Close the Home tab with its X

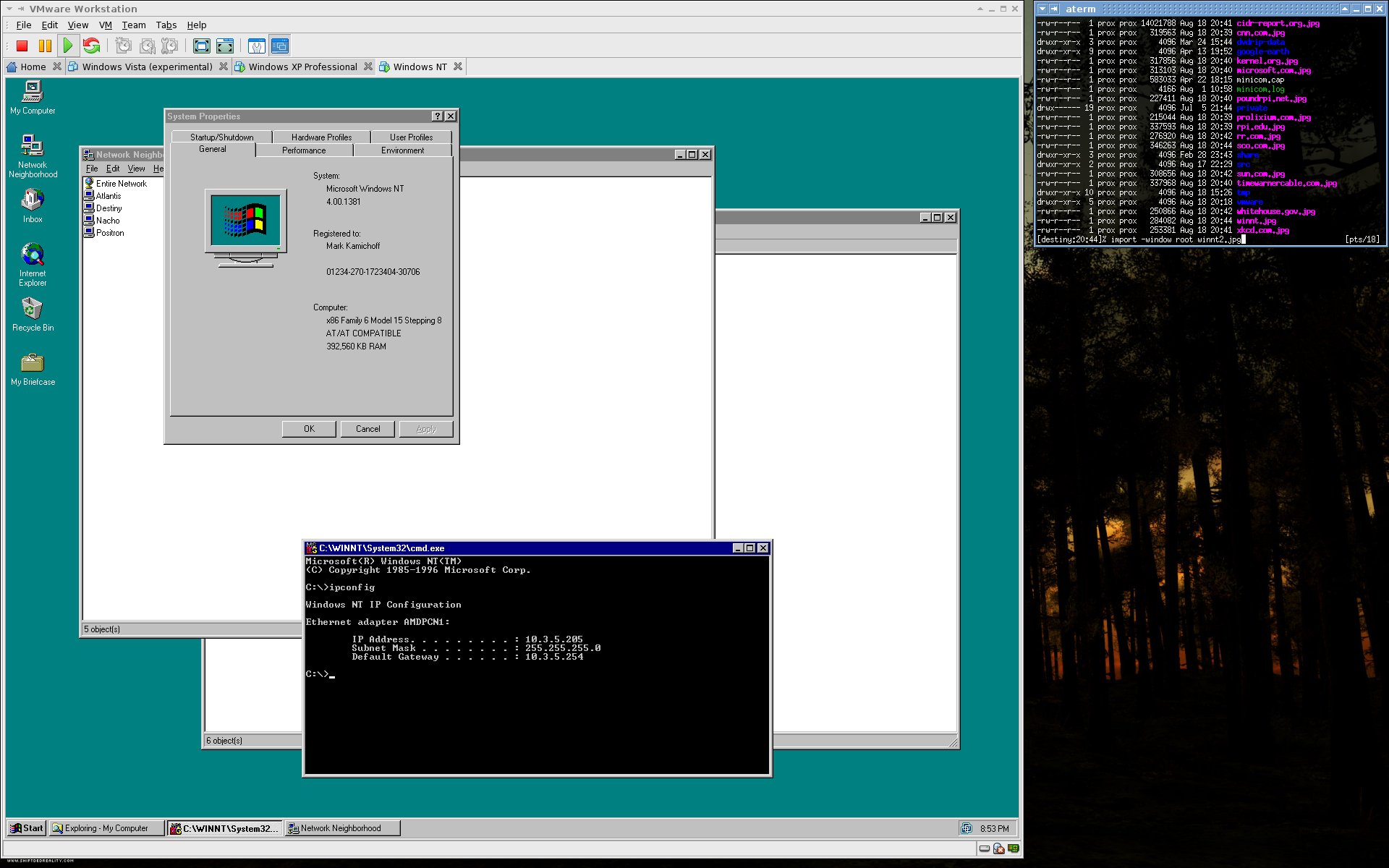point(57,67)
